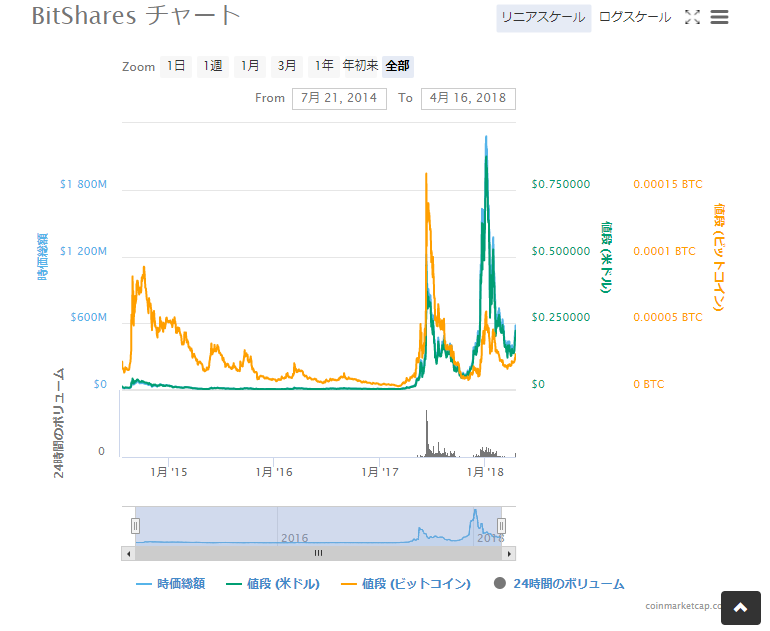The height and width of the screenshot is (631, 770).
Task: Click the vertical 24時間のボリューム axis title
Action: coord(58,423)
